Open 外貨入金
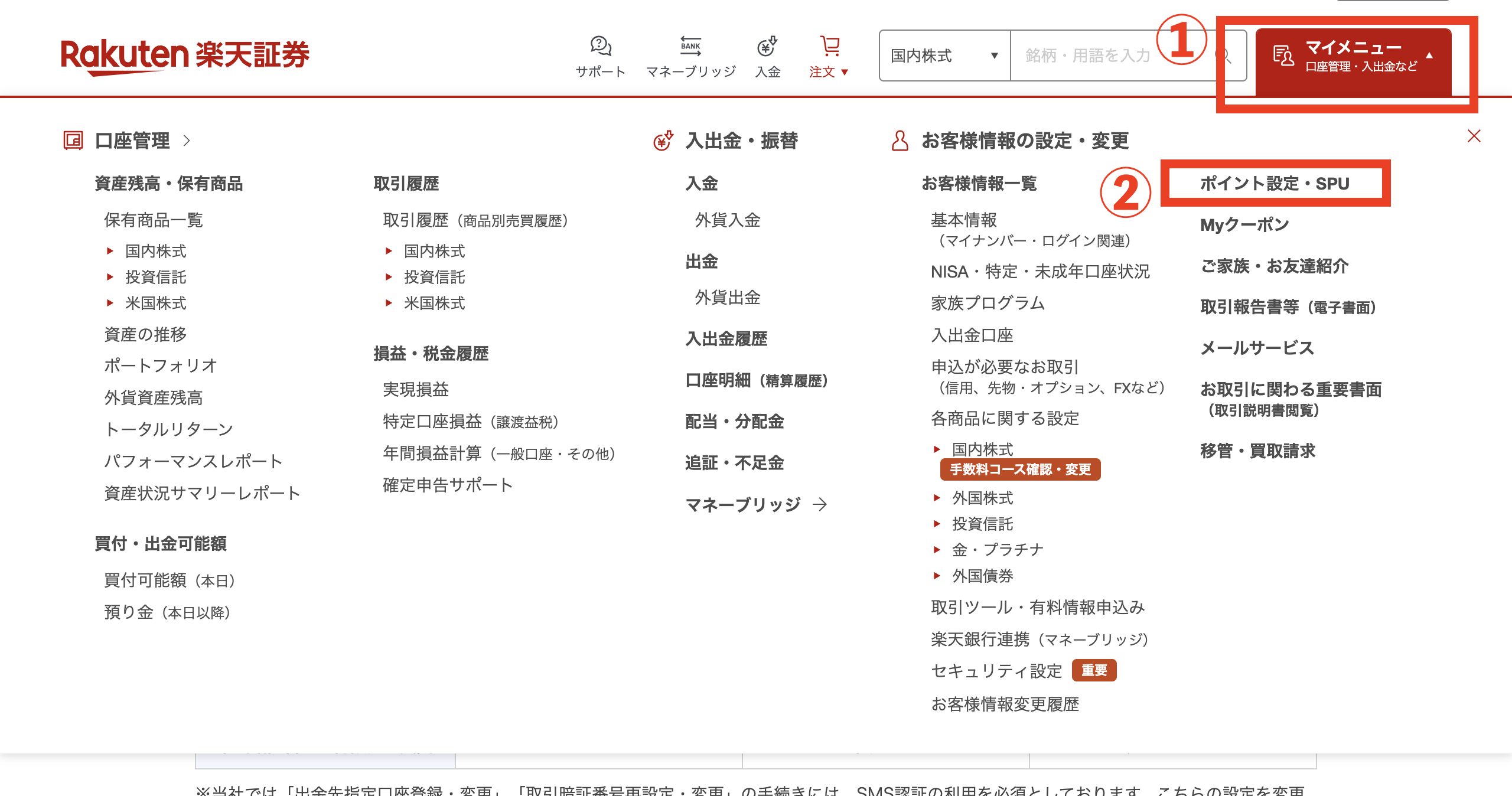The height and width of the screenshot is (796, 1512). pos(728,220)
